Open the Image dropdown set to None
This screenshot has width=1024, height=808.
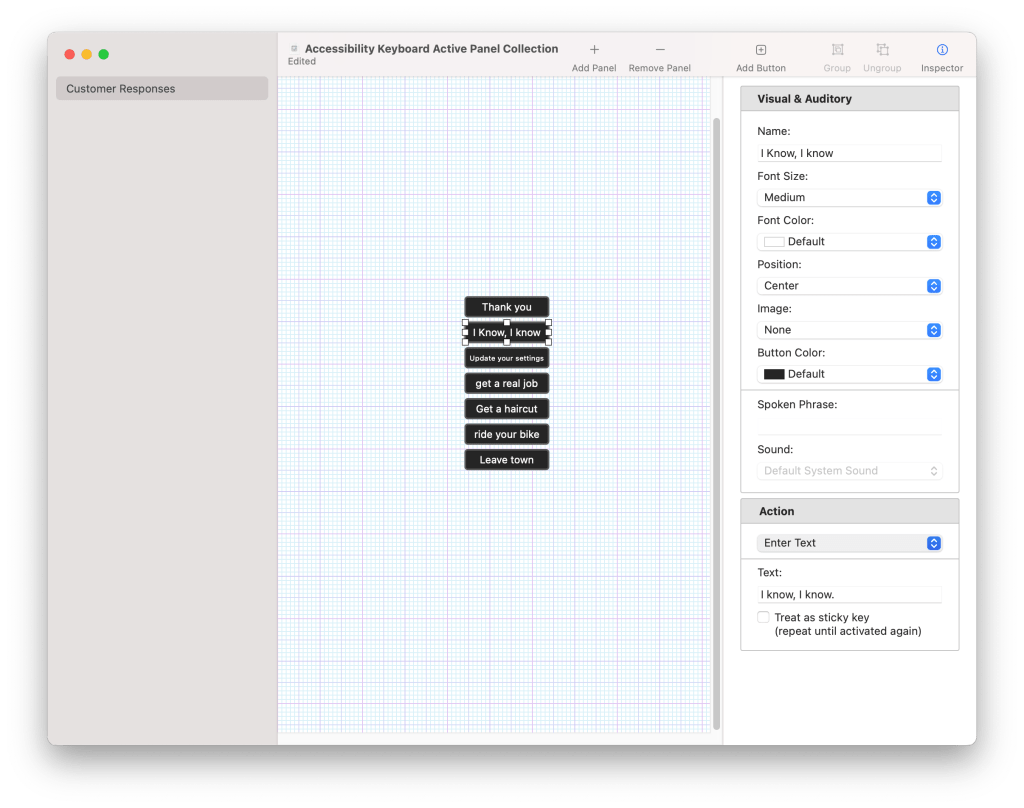pyautogui.click(x=849, y=330)
